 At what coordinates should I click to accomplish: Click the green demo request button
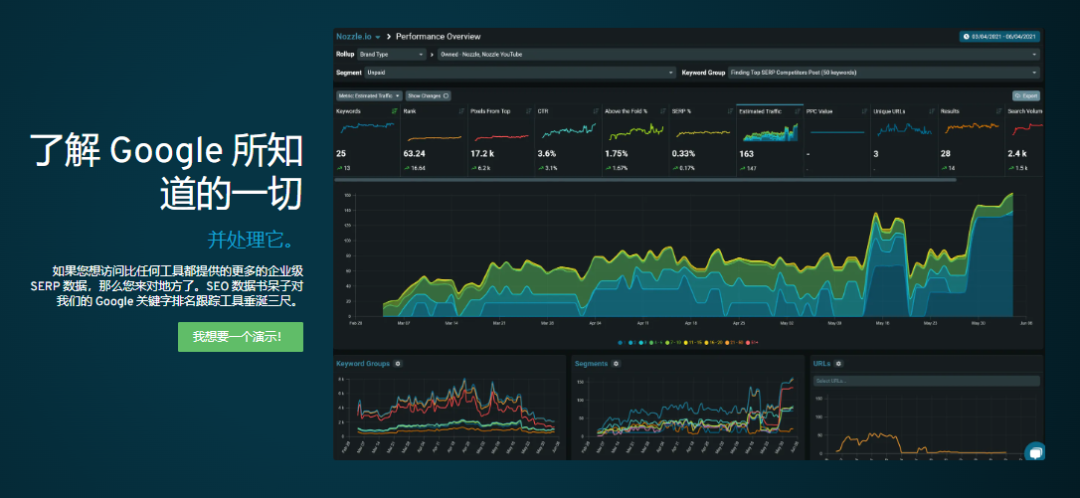[240, 336]
